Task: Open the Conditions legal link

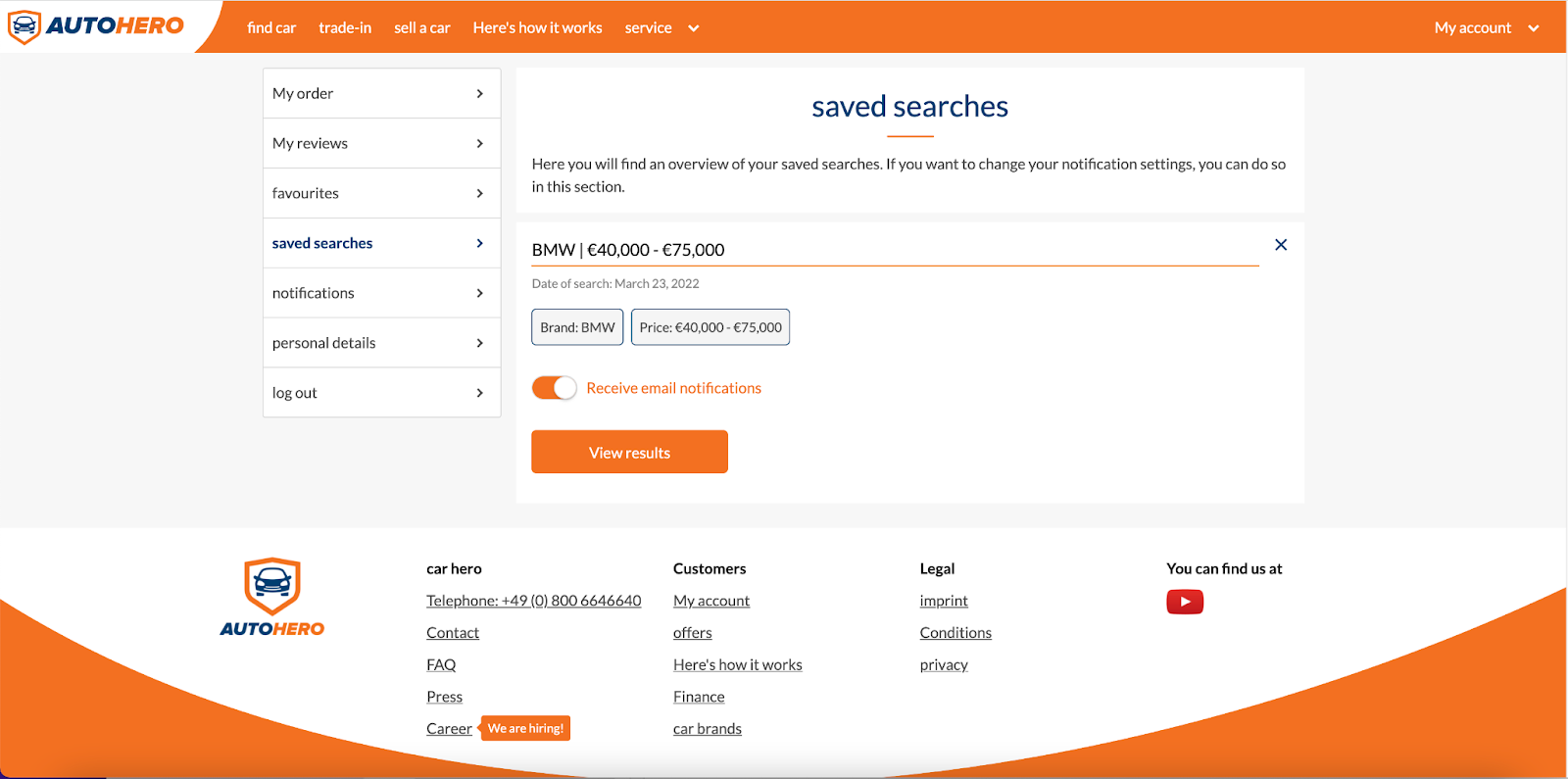Action: (955, 633)
